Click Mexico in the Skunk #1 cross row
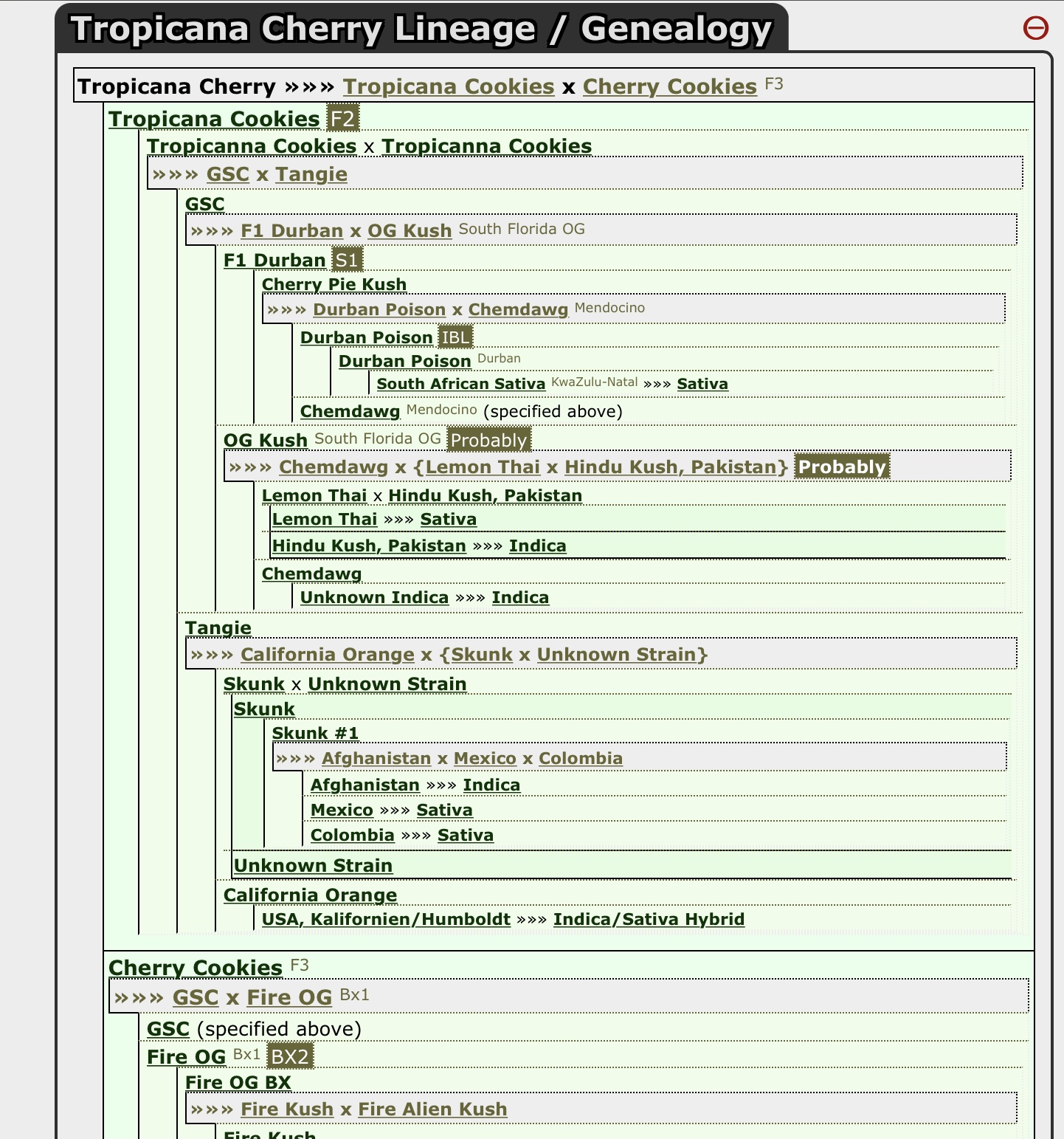Viewport: 1064px width, 1139px height. 485,759
